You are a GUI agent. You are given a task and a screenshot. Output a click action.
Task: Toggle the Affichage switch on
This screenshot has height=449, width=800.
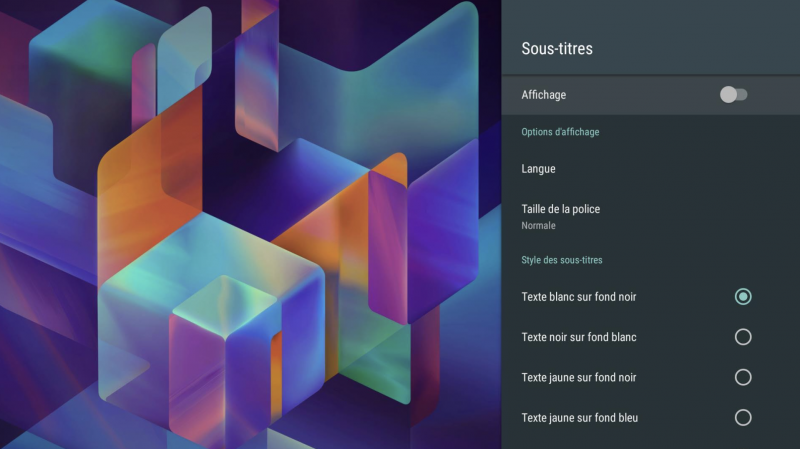[734, 95]
